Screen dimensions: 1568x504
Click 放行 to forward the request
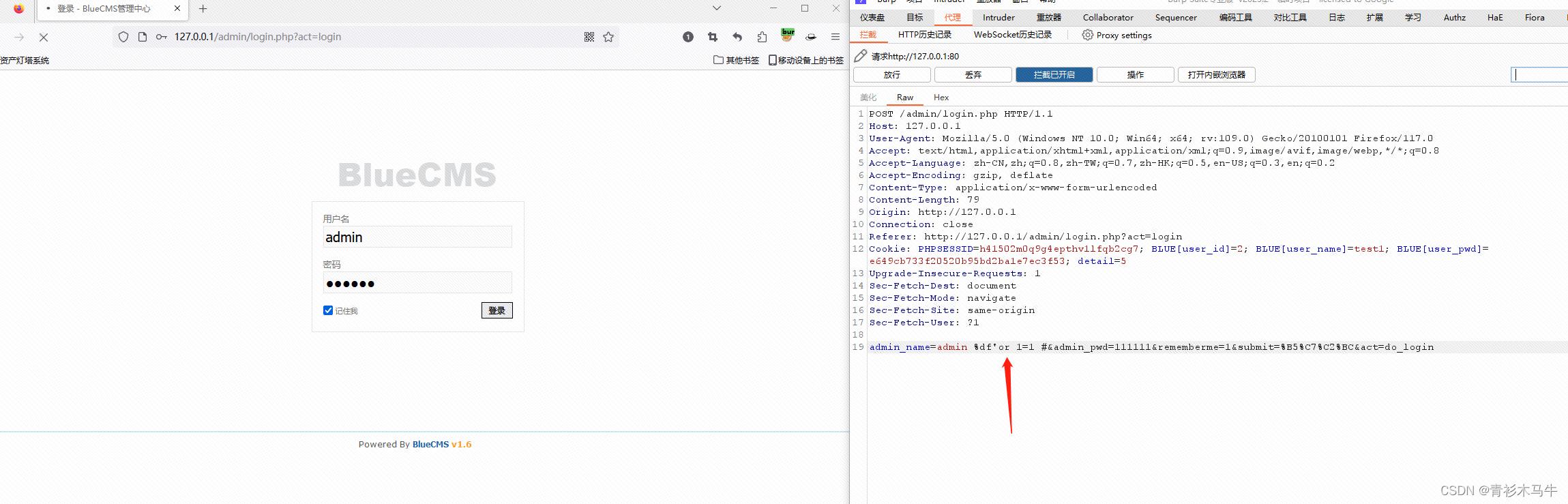tap(892, 75)
